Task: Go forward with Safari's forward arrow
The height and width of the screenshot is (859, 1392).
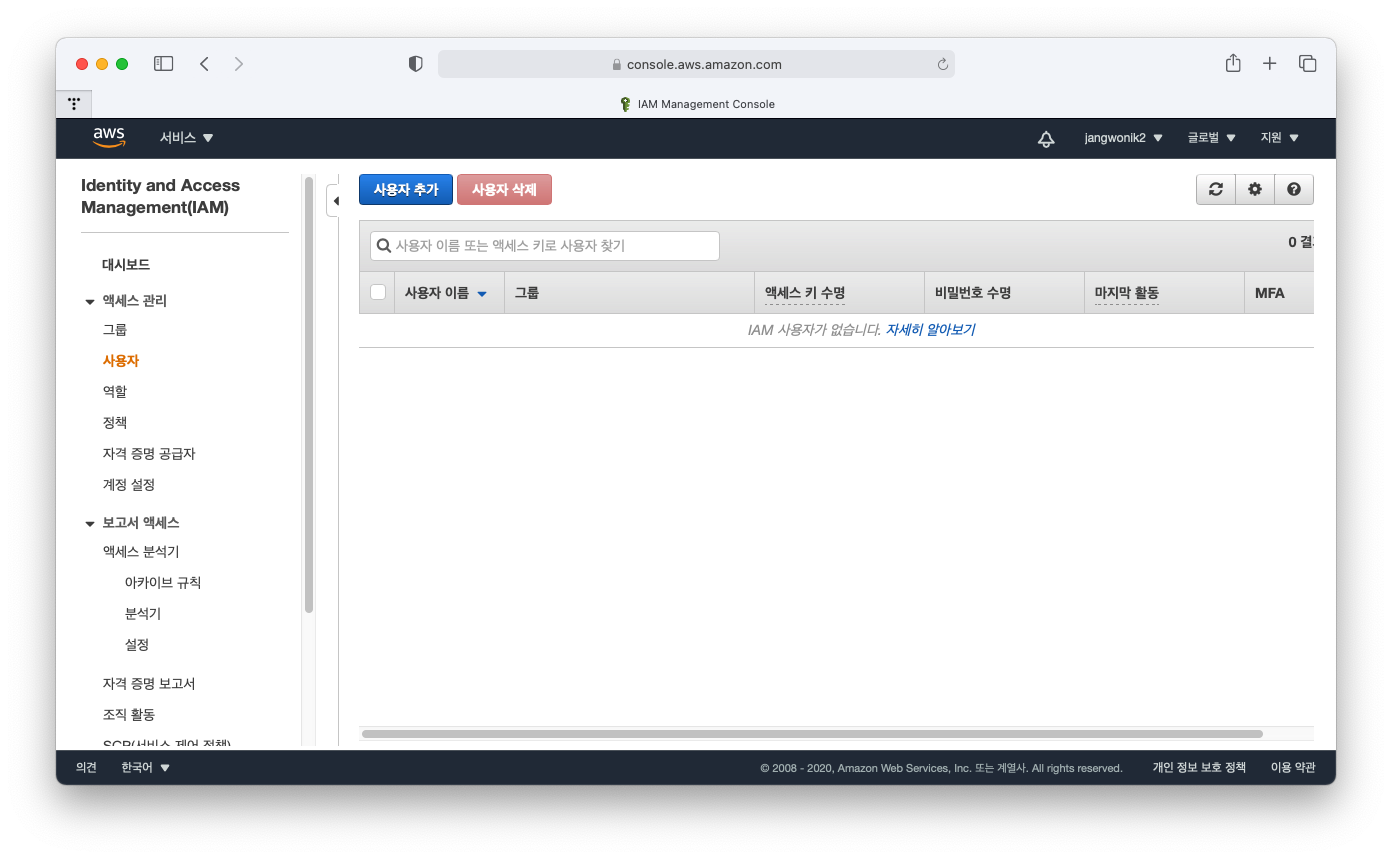Action: pyautogui.click(x=238, y=64)
